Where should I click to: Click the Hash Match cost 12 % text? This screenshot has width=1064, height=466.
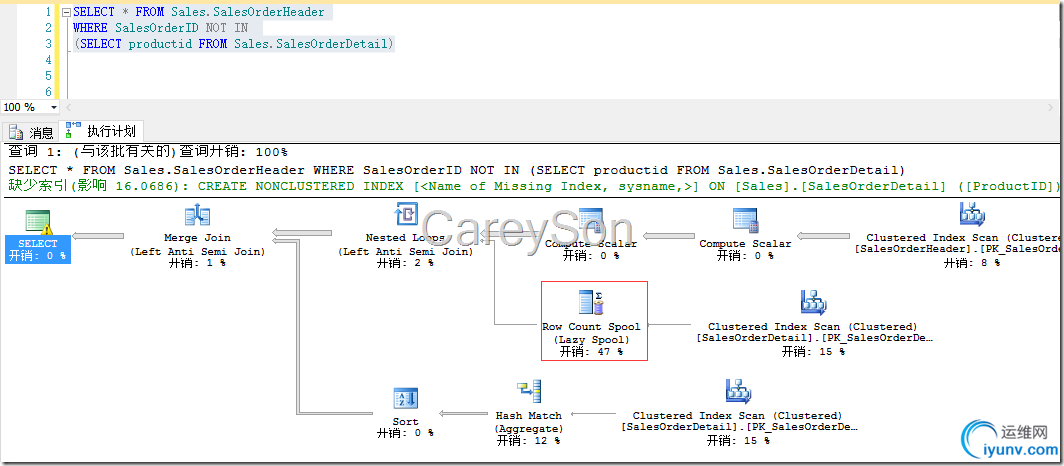[x=529, y=441]
